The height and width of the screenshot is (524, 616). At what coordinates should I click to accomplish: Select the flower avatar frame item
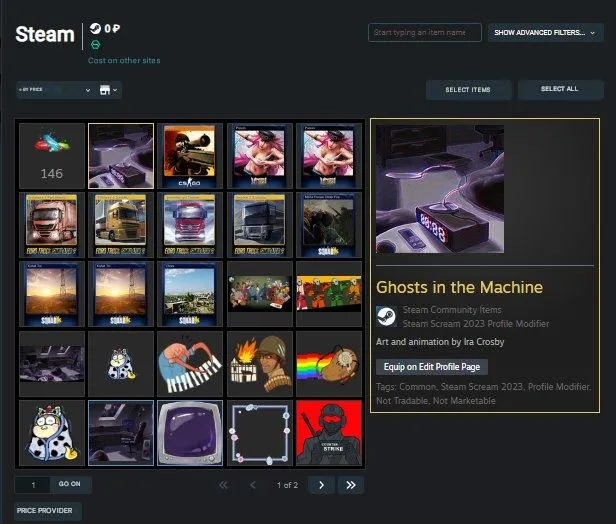tap(260, 432)
